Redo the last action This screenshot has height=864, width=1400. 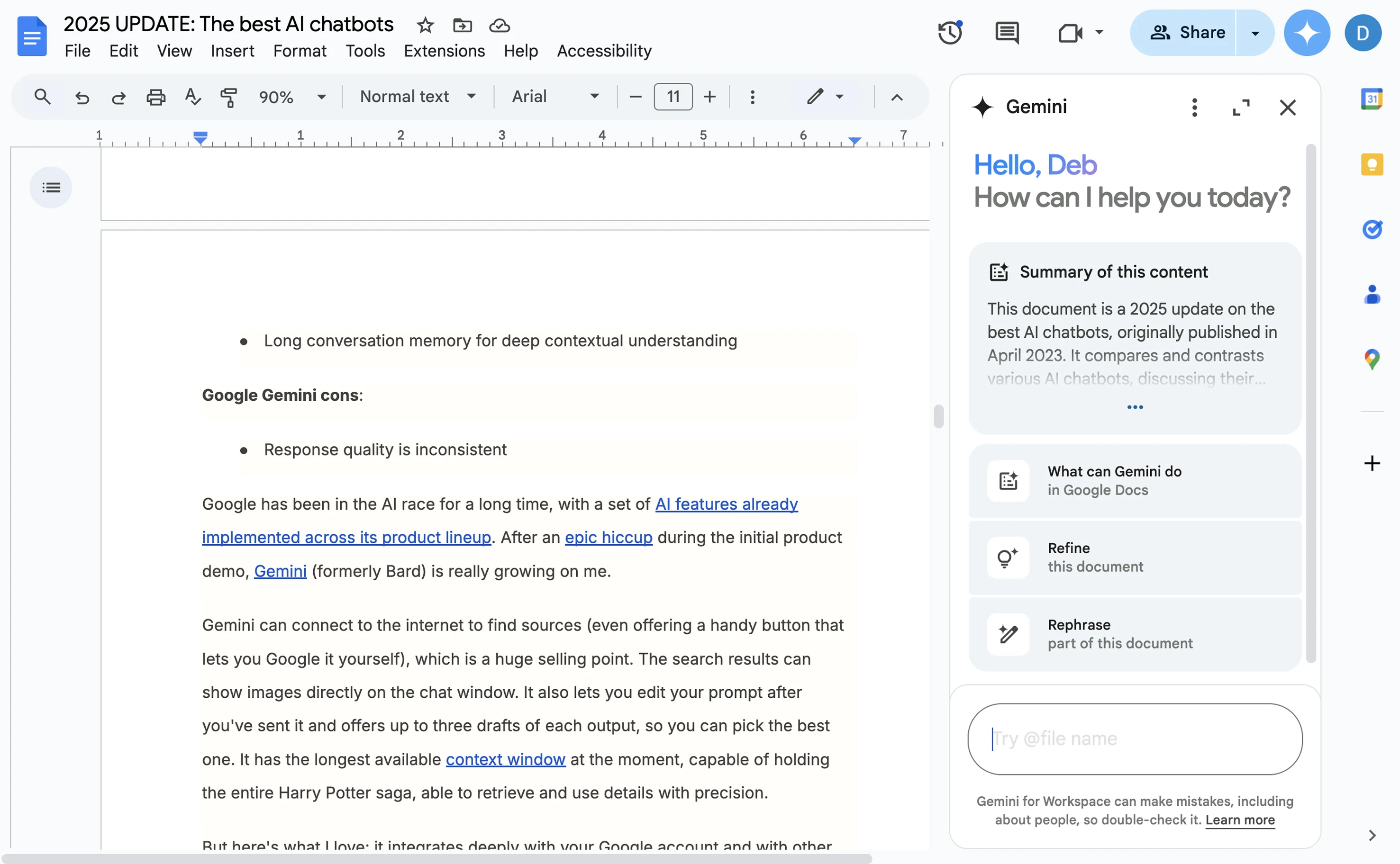point(118,97)
